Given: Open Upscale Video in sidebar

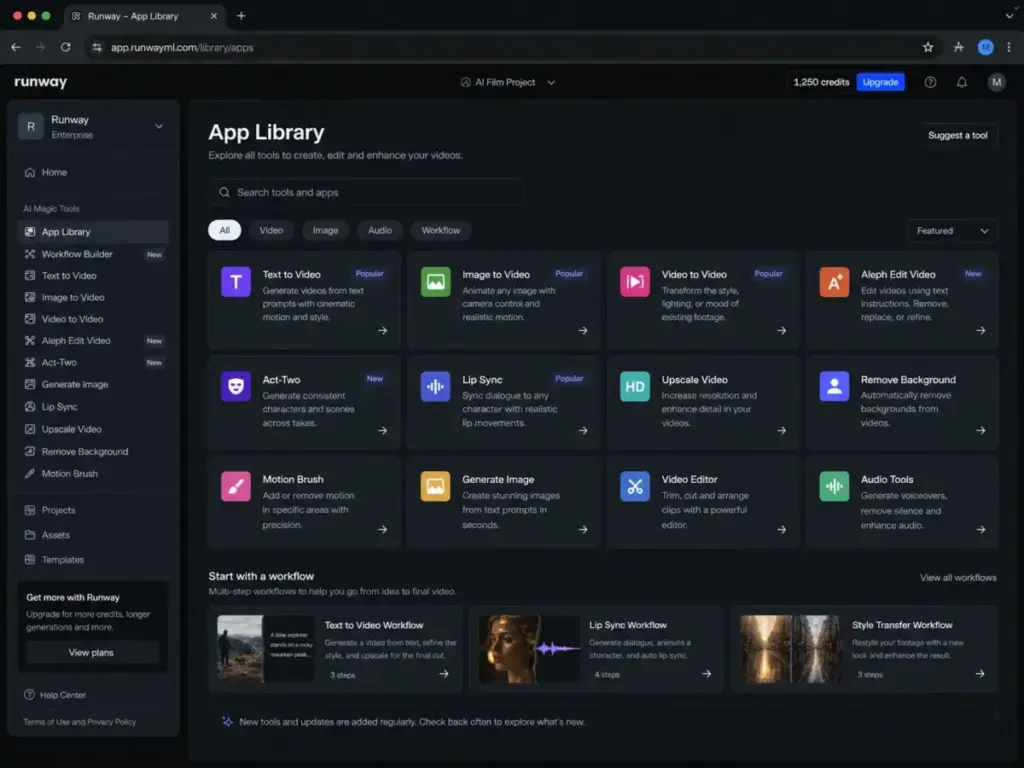Looking at the screenshot, I should (93, 429).
